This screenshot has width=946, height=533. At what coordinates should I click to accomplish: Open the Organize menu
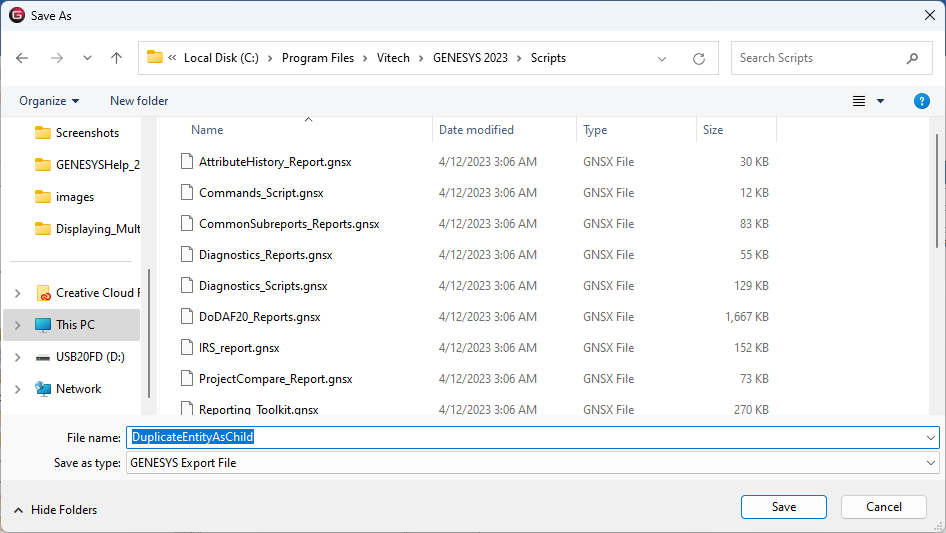(48, 101)
